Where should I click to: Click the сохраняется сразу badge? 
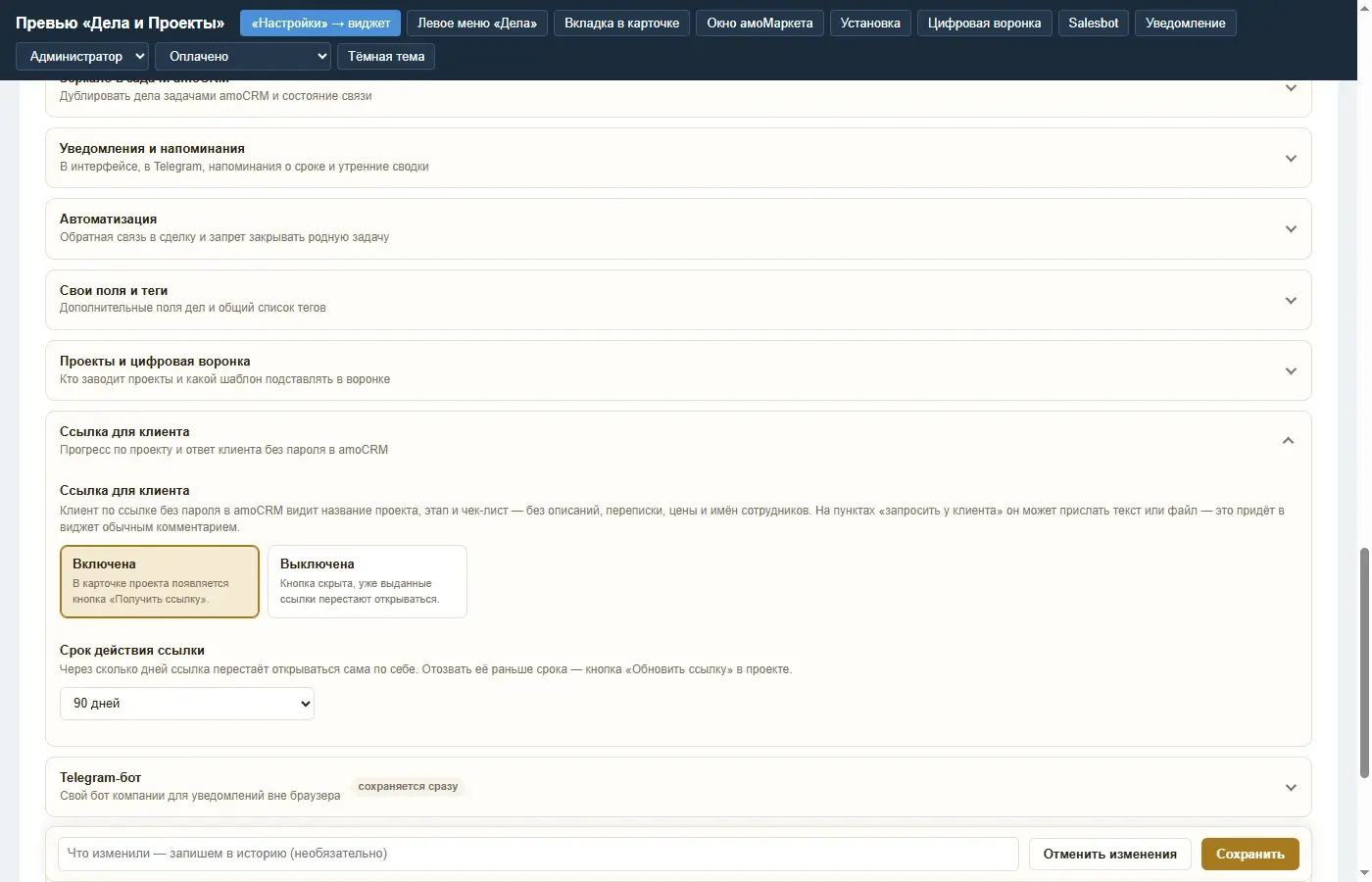coord(408,787)
